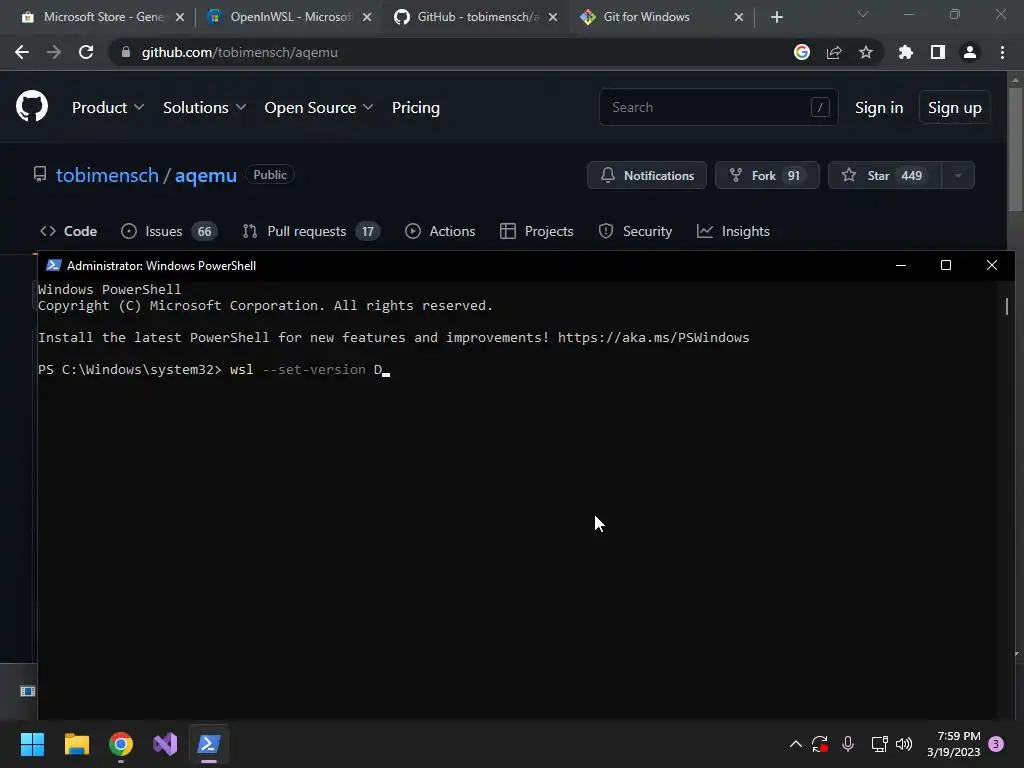Open Chrome extensions puzzle icon

pyautogui.click(x=906, y=52)
